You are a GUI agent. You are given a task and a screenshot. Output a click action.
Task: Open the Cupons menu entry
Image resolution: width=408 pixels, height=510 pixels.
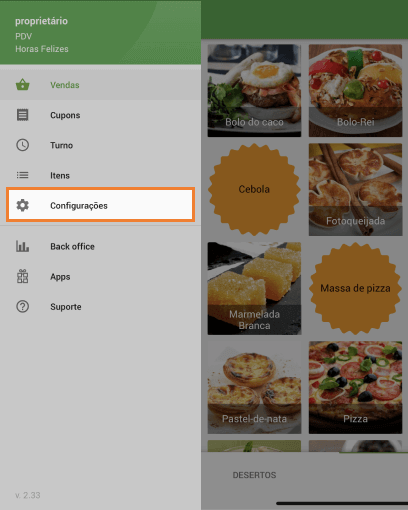(x=100, y=115)
